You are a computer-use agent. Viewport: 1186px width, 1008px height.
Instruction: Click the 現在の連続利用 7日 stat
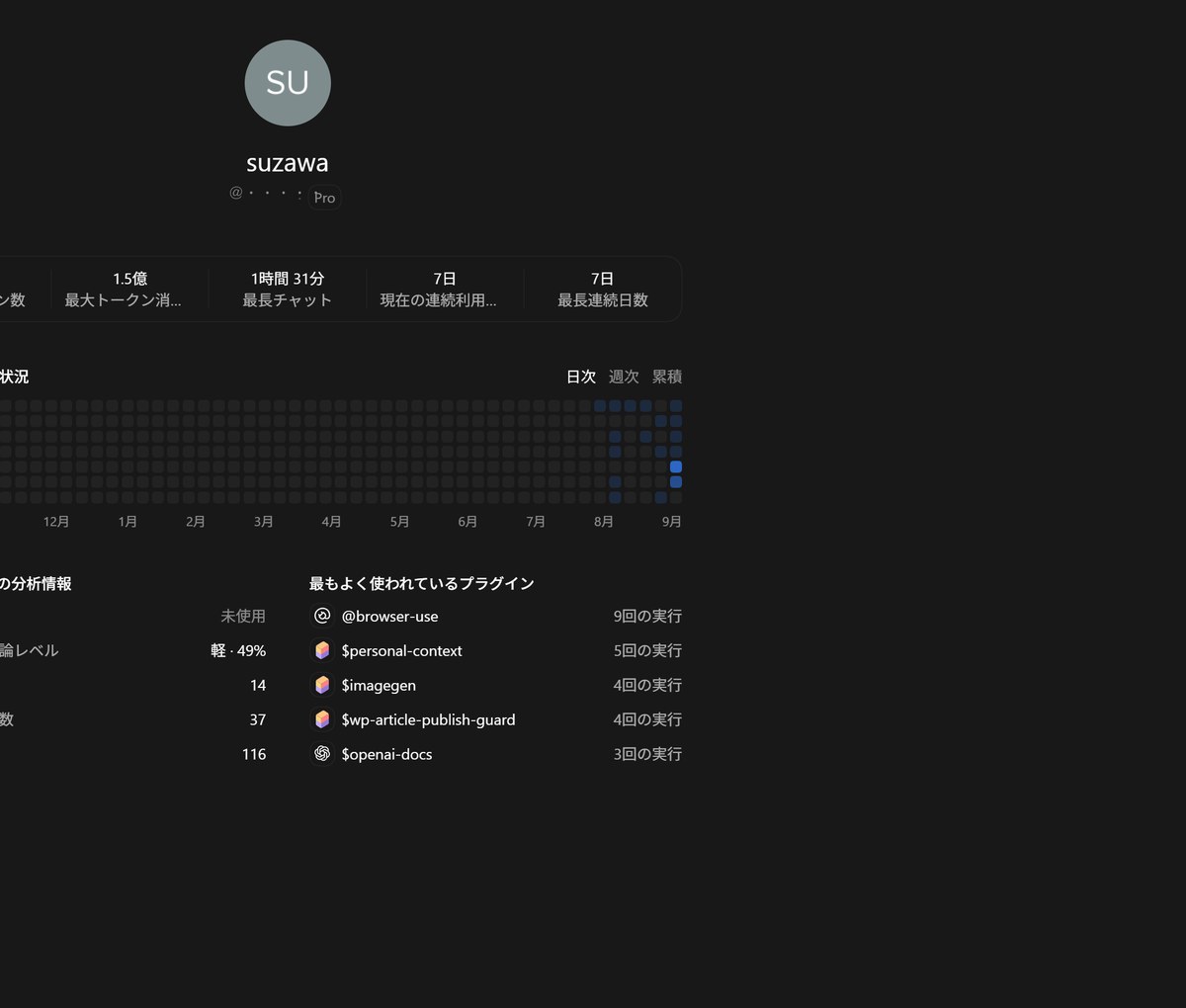coord(445,289)
